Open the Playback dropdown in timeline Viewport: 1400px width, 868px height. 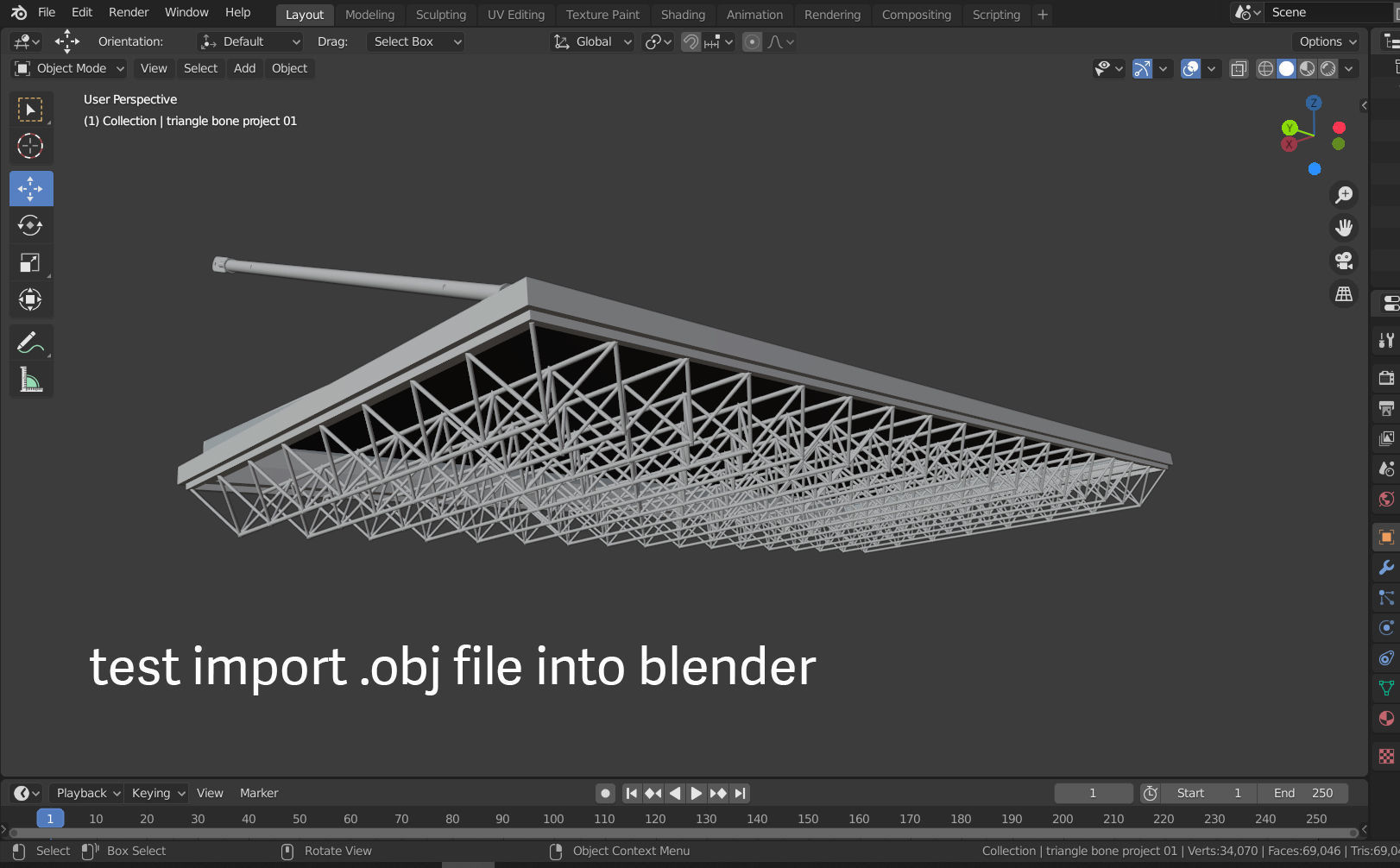point(85,792)
